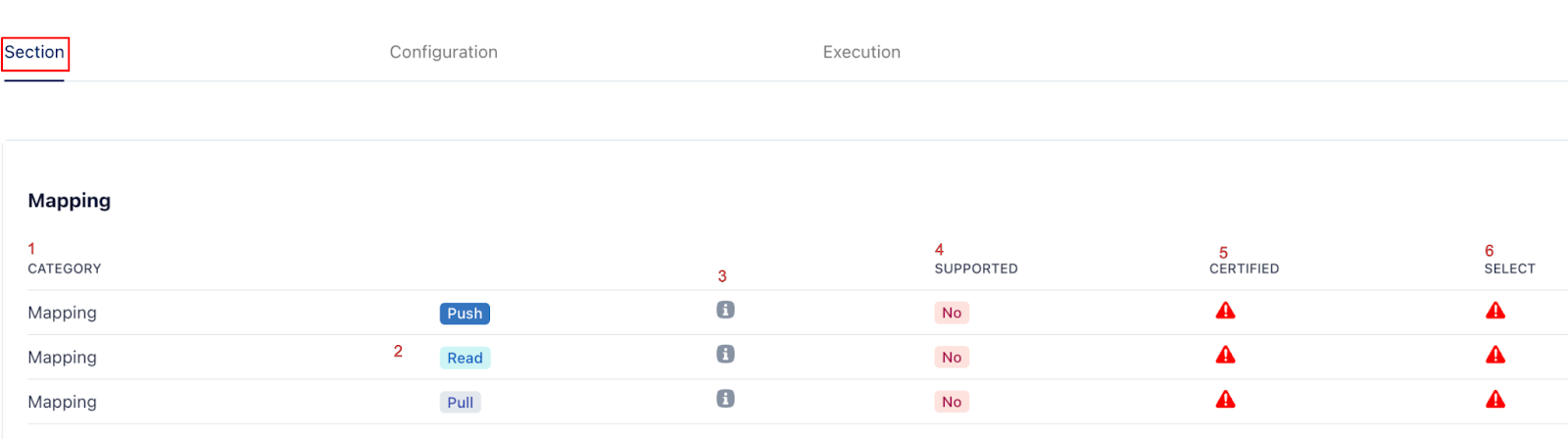Click the Category column header
This screenshot has width=1568, height=439.
click(65, 268)
